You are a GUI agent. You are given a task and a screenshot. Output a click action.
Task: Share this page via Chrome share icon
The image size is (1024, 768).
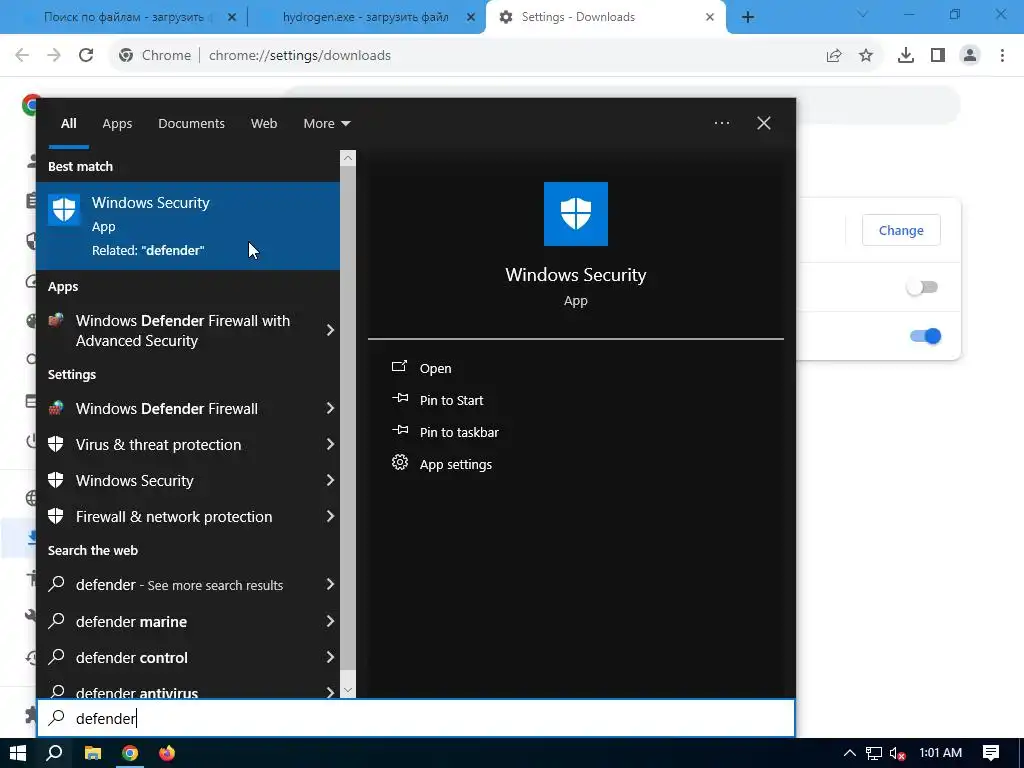[x=834, y=56]
